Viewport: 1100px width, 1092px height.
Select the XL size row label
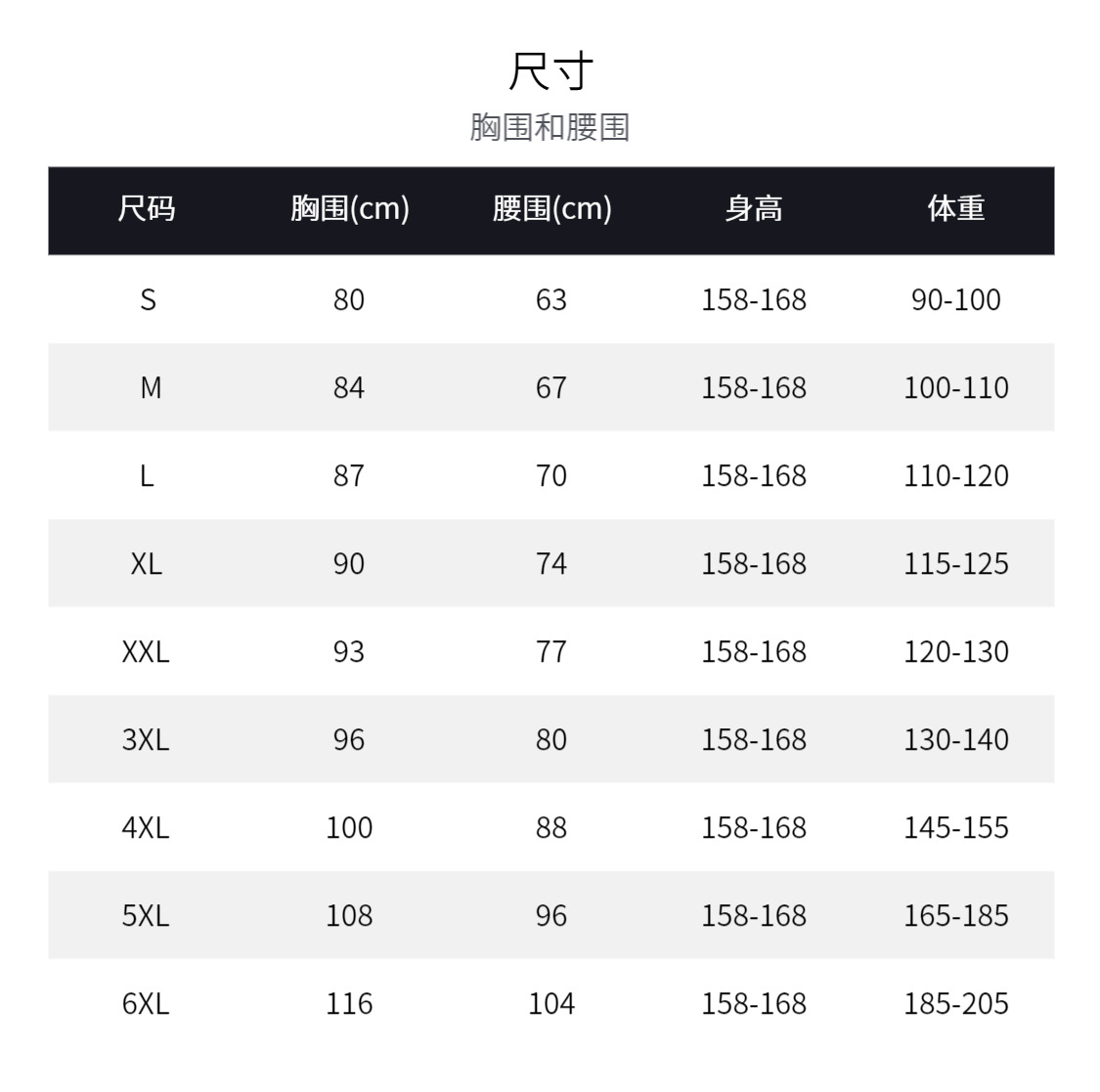pyautogui.click(x=146, y=564)
